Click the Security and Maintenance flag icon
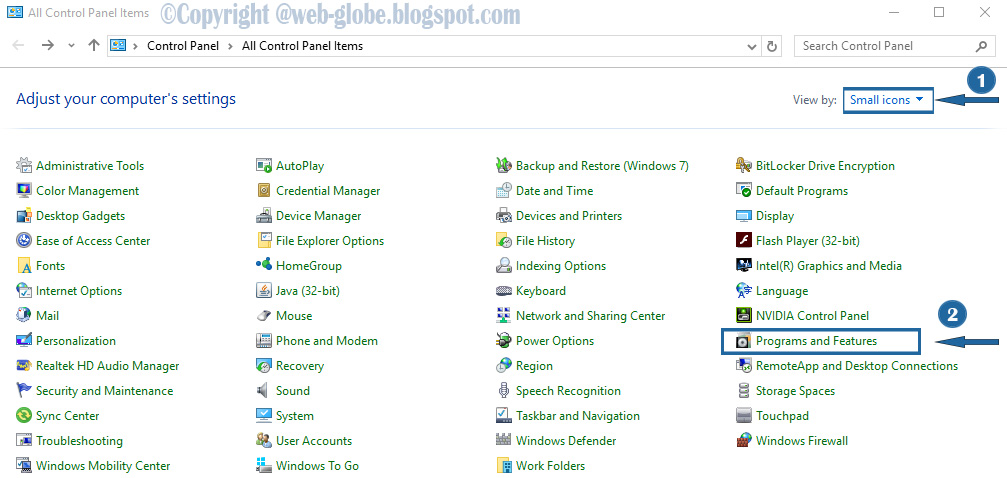Image resolution: width=1007 pixels, height=478 pixels. coord(24,391)
